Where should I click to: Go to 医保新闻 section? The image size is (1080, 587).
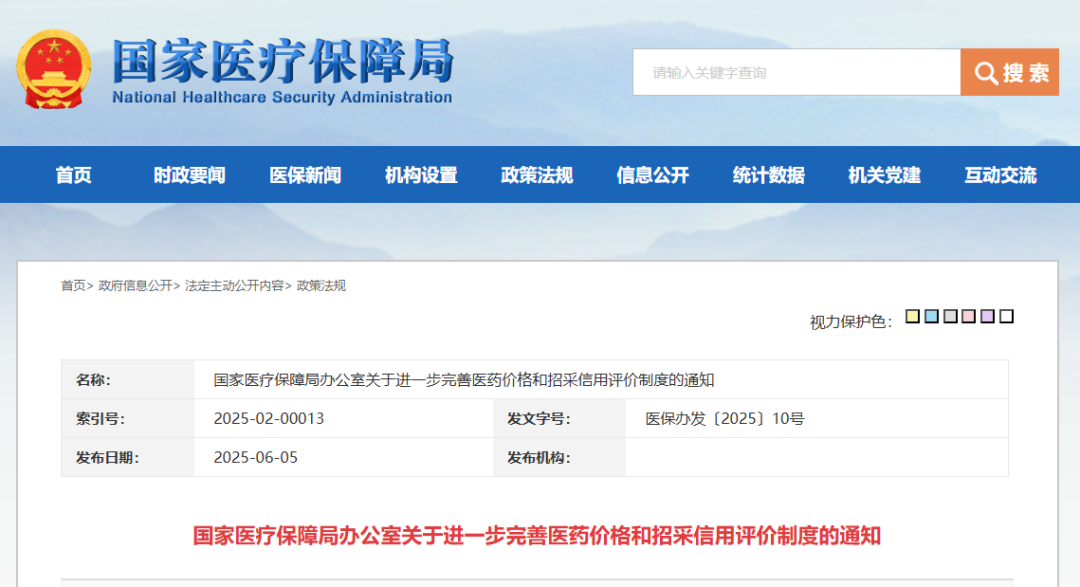click(305, 176)
